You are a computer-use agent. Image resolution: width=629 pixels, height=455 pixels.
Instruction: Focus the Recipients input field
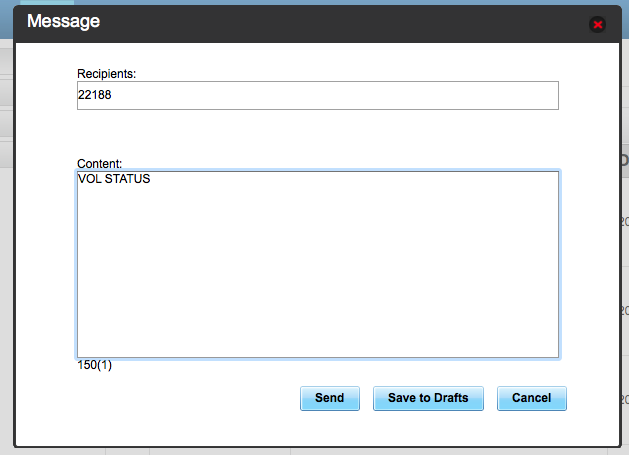click(318, 95)
